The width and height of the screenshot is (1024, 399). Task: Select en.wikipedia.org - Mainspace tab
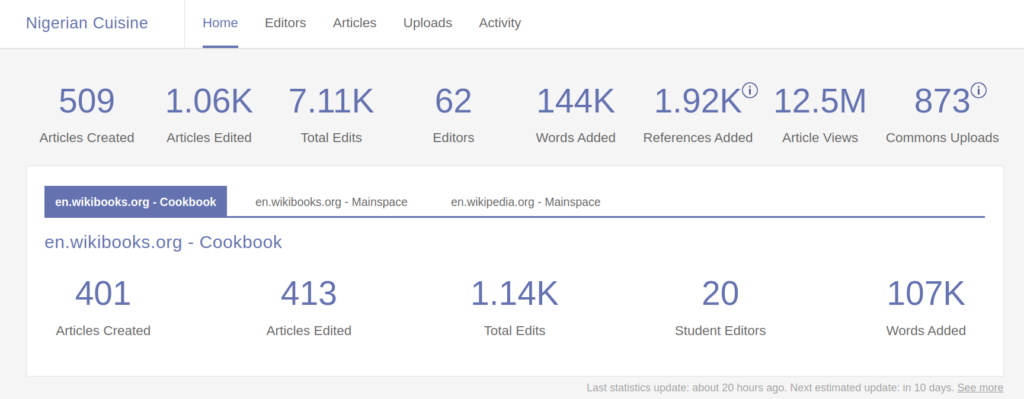526,202
